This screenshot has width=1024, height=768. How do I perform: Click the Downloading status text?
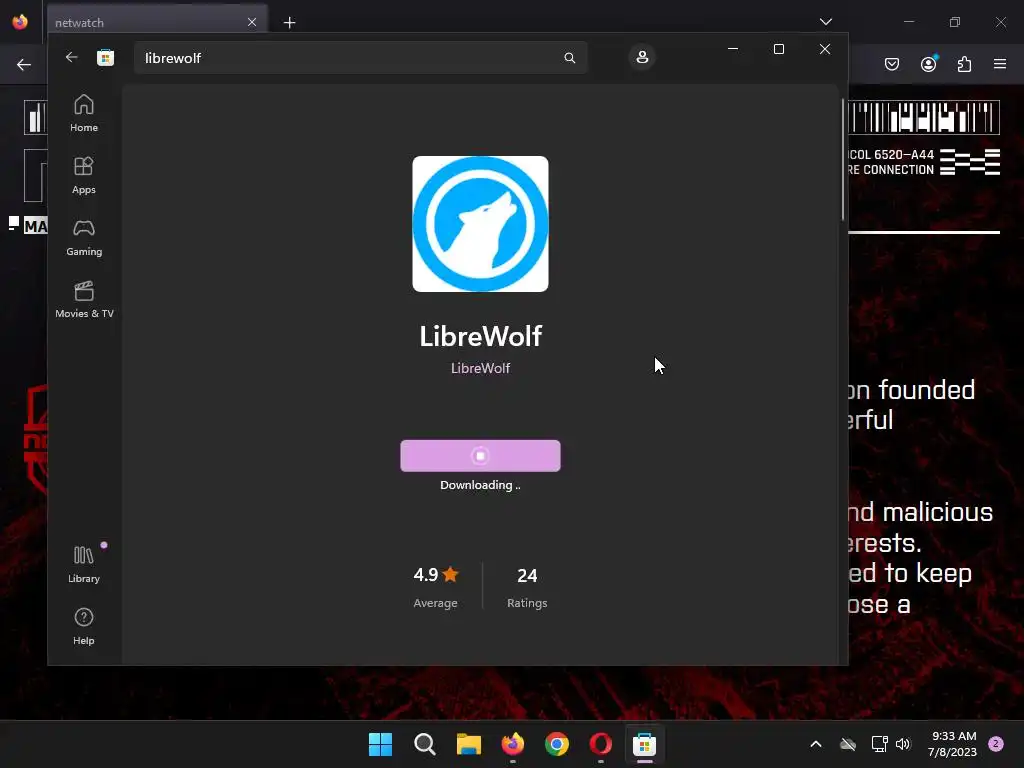[x=480, y=485]
